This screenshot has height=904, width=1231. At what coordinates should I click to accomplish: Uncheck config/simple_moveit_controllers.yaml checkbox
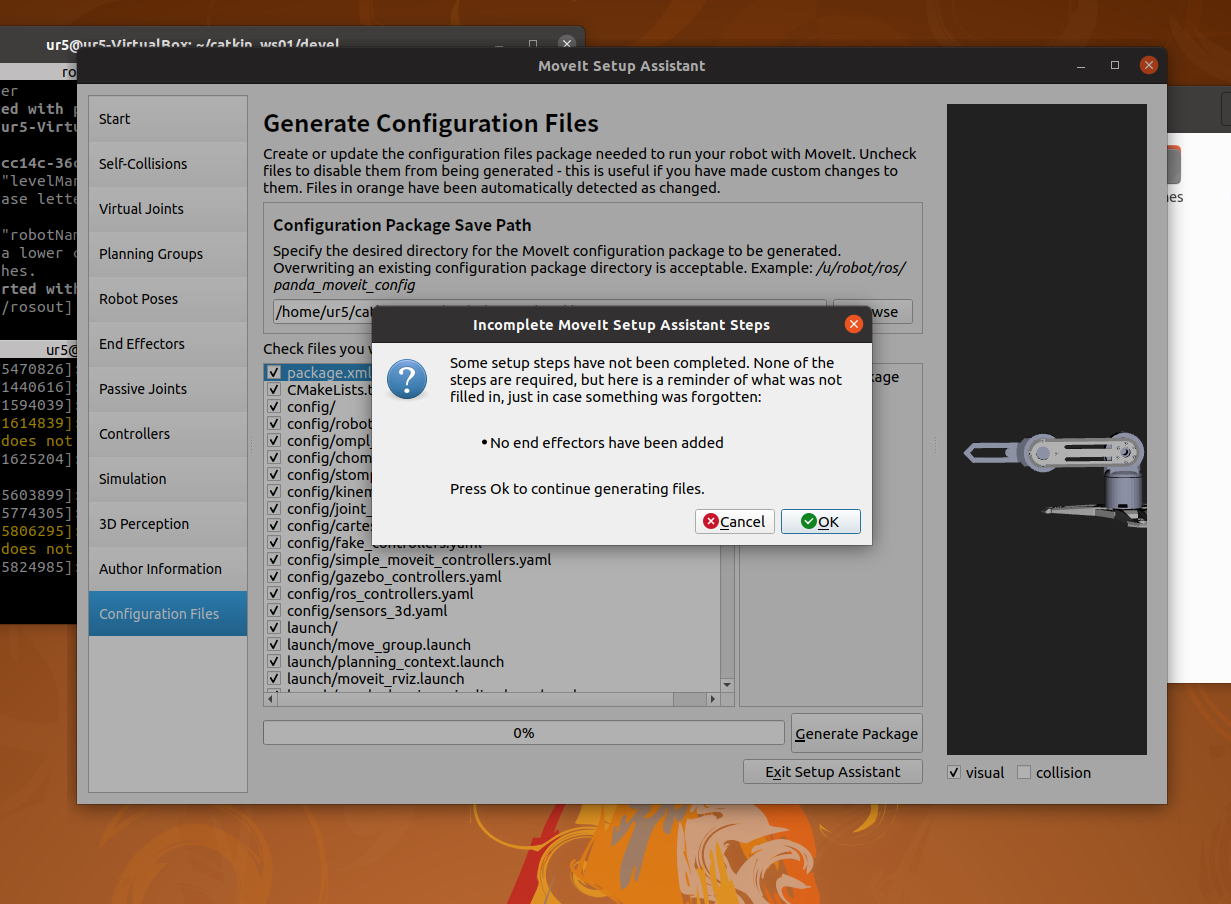274,560
